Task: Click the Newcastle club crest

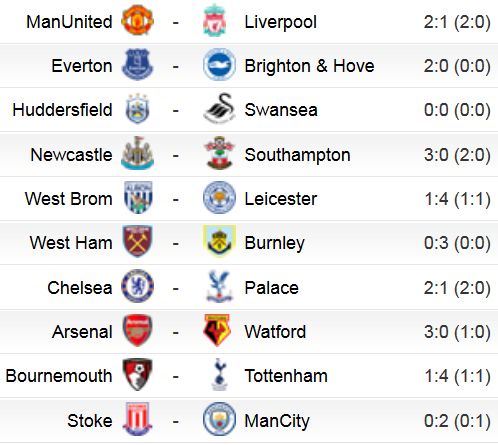Action: [137, 153]
